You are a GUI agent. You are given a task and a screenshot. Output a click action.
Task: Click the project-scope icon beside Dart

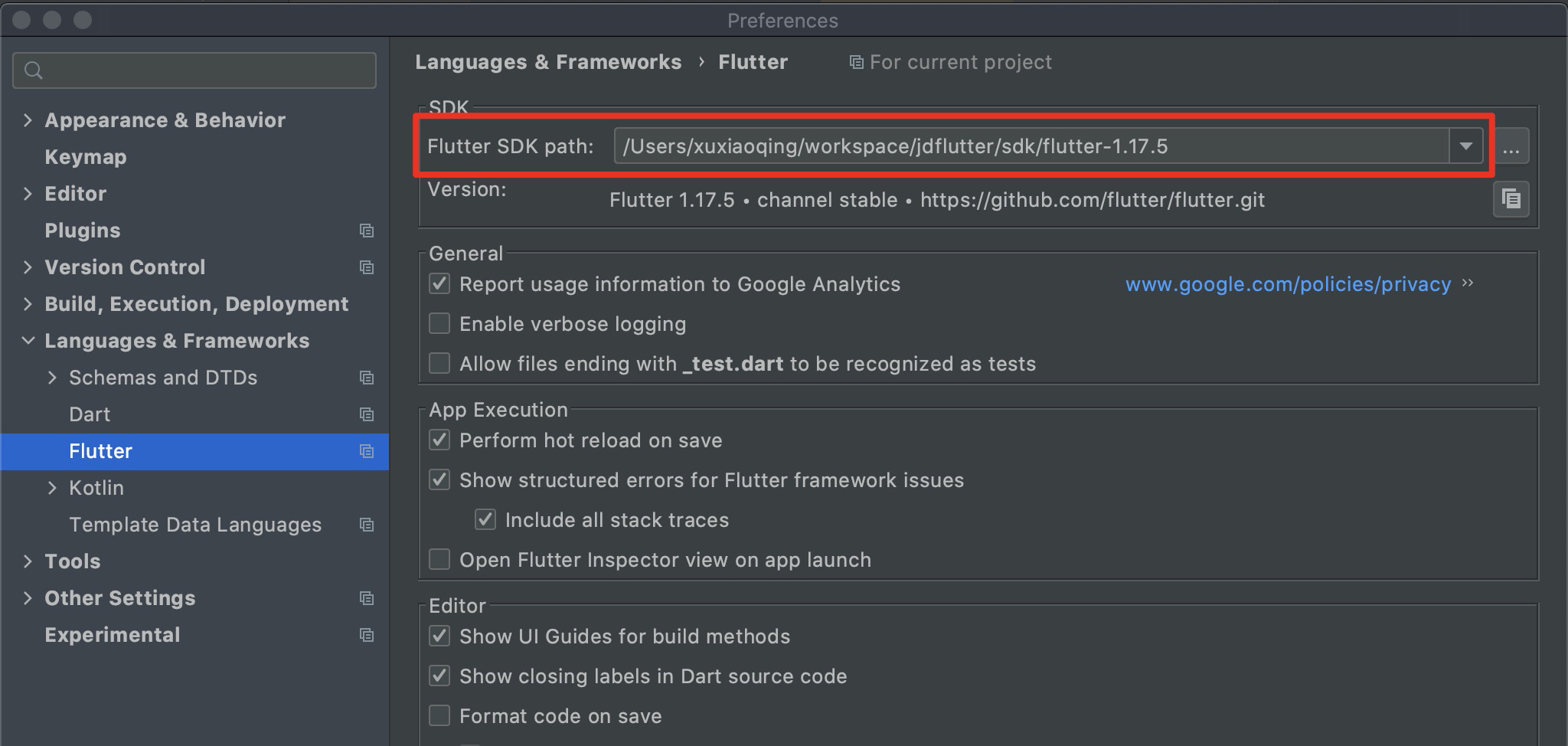click(367, 414)
